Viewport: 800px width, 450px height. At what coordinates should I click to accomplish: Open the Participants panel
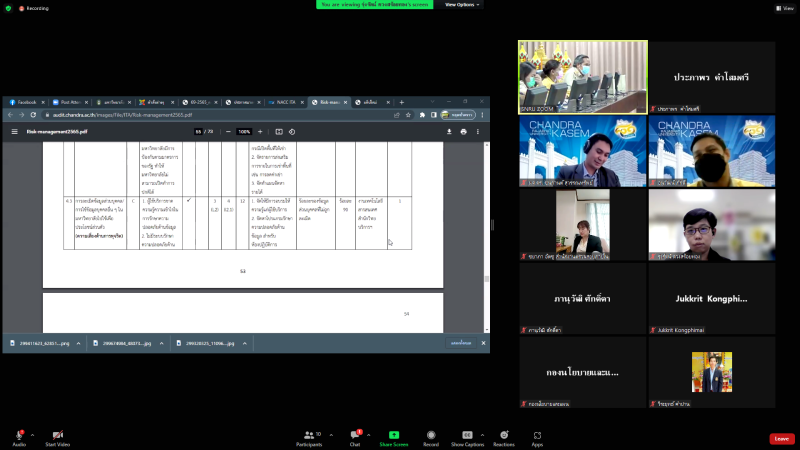coord(309,435)
